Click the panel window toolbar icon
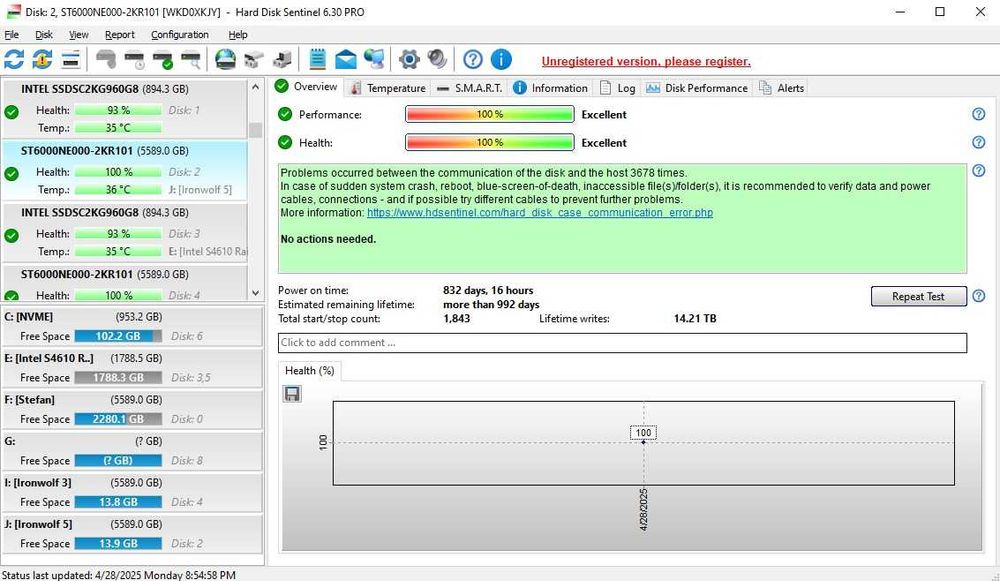Screen dimensions: 1000x581 click(x=71, y=59)
